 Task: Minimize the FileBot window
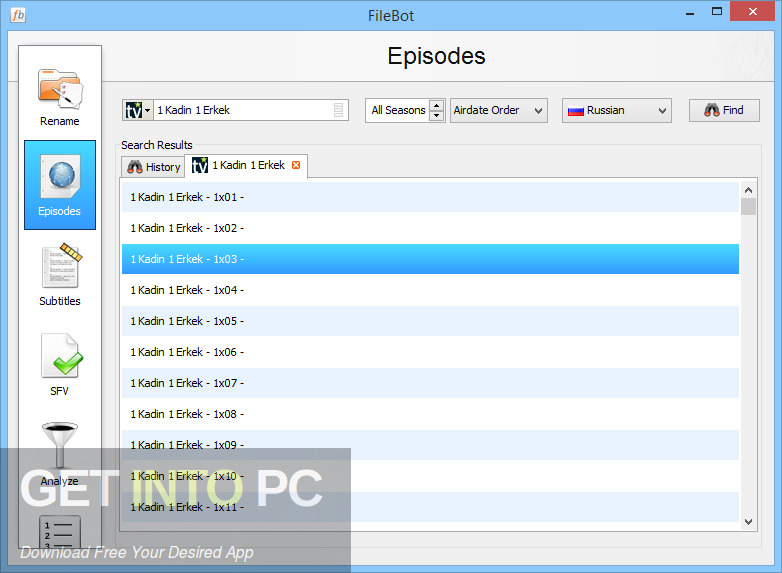(x=690, y=13)
